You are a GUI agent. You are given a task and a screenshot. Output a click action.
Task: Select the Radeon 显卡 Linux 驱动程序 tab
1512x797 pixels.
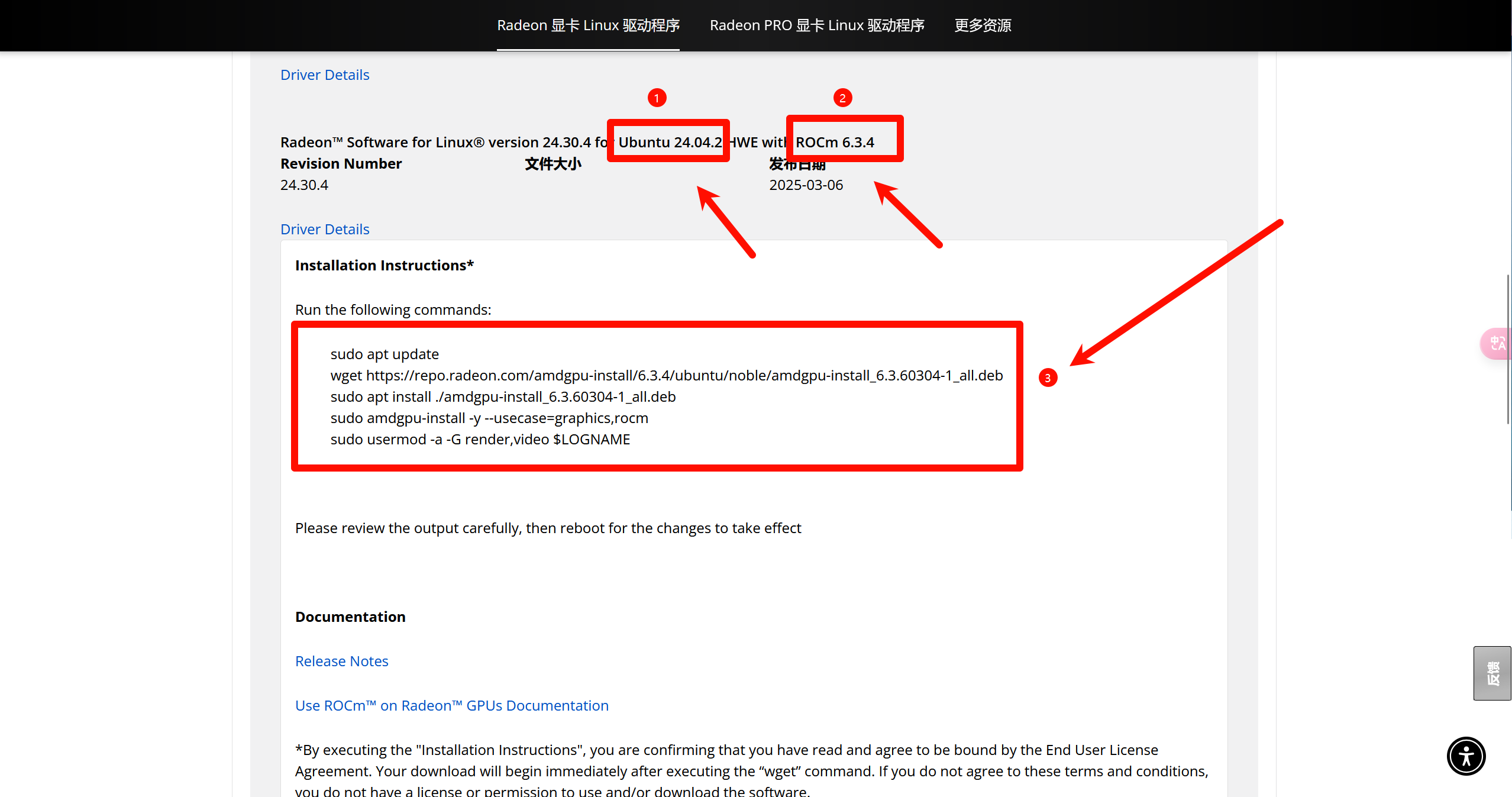click(x=588, y=25)
